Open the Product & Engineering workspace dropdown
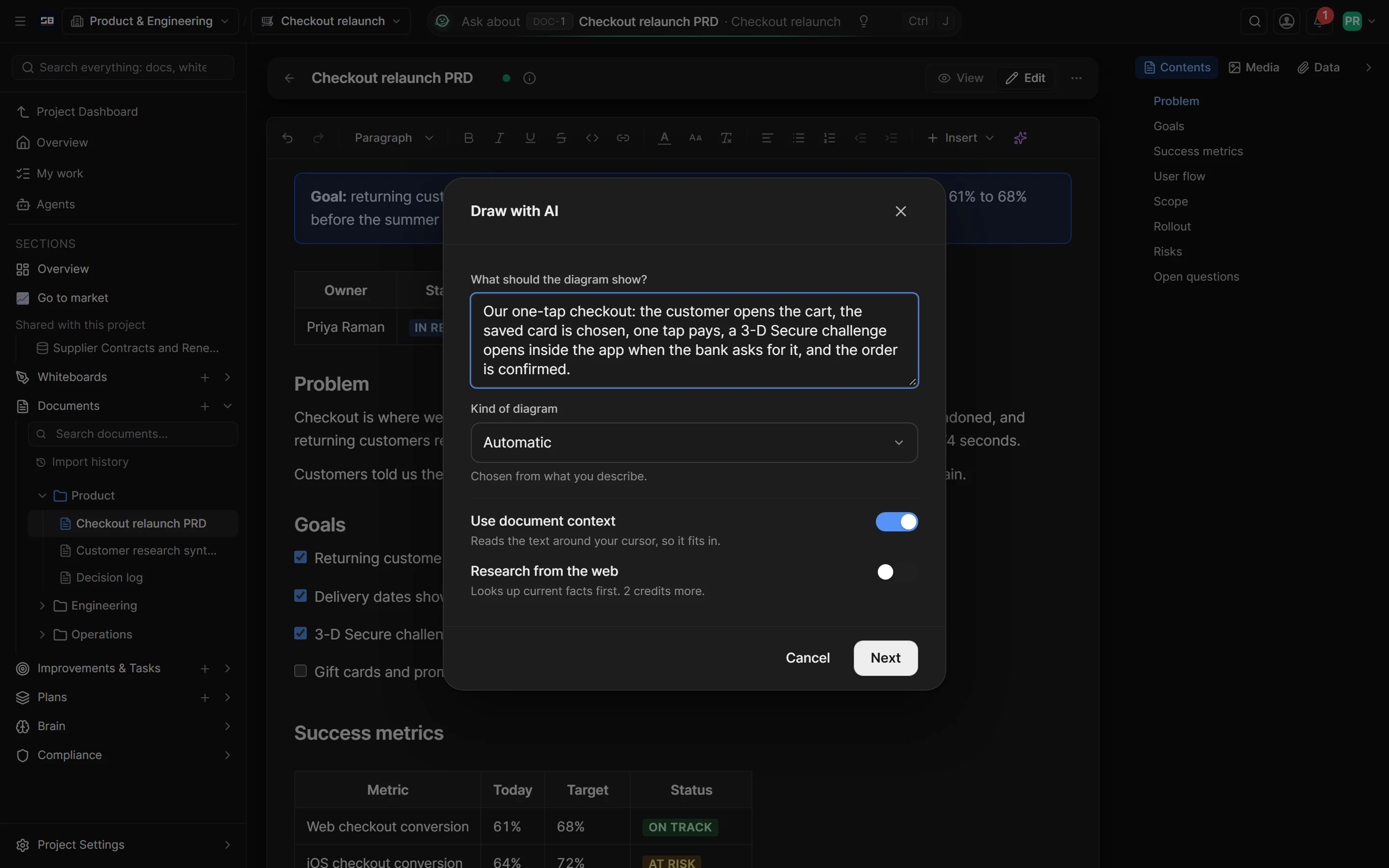The width and height of the screenshot is (1389, 868). click(150, 21)
